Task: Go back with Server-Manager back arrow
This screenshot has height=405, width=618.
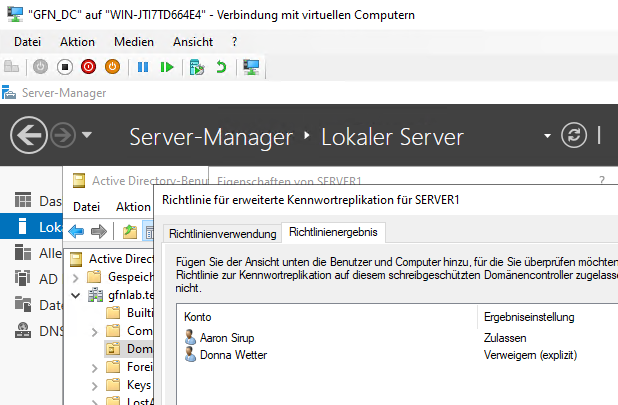Action: tap(30, 136)
